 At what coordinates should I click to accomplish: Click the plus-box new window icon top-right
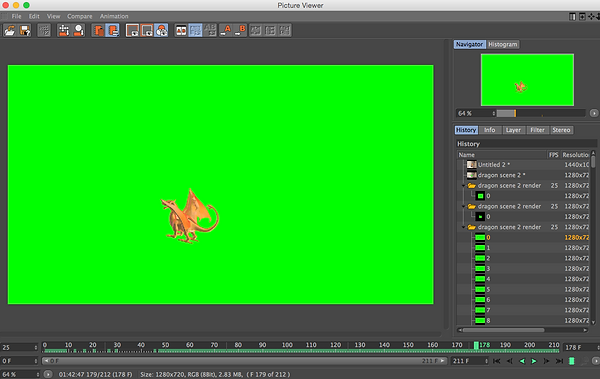point(582,16)
